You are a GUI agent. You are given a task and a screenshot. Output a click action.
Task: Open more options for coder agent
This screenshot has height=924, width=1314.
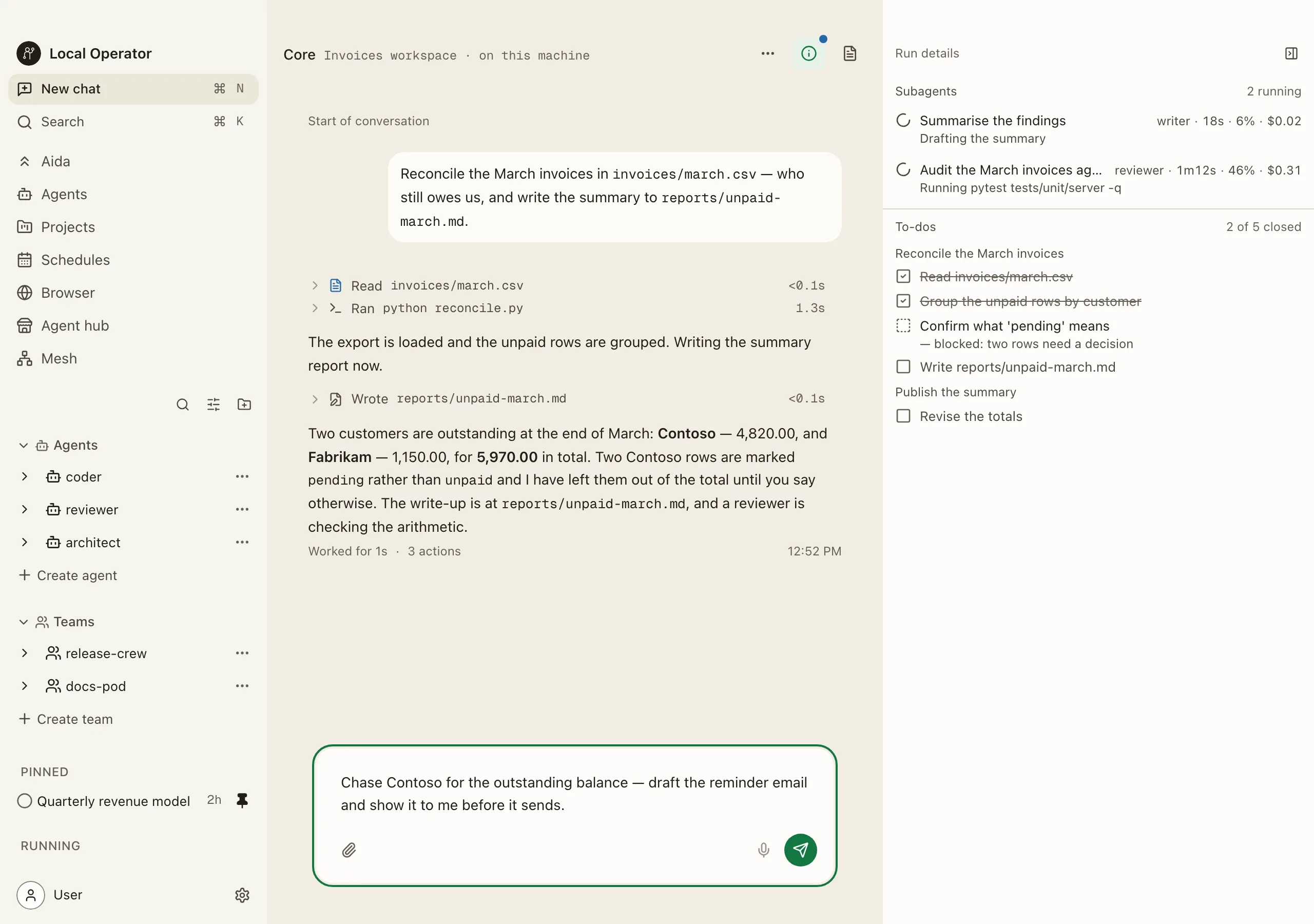243,477
